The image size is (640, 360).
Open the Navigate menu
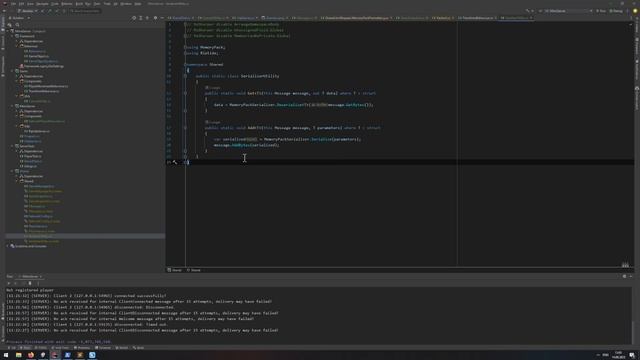[x=42, y=4]
